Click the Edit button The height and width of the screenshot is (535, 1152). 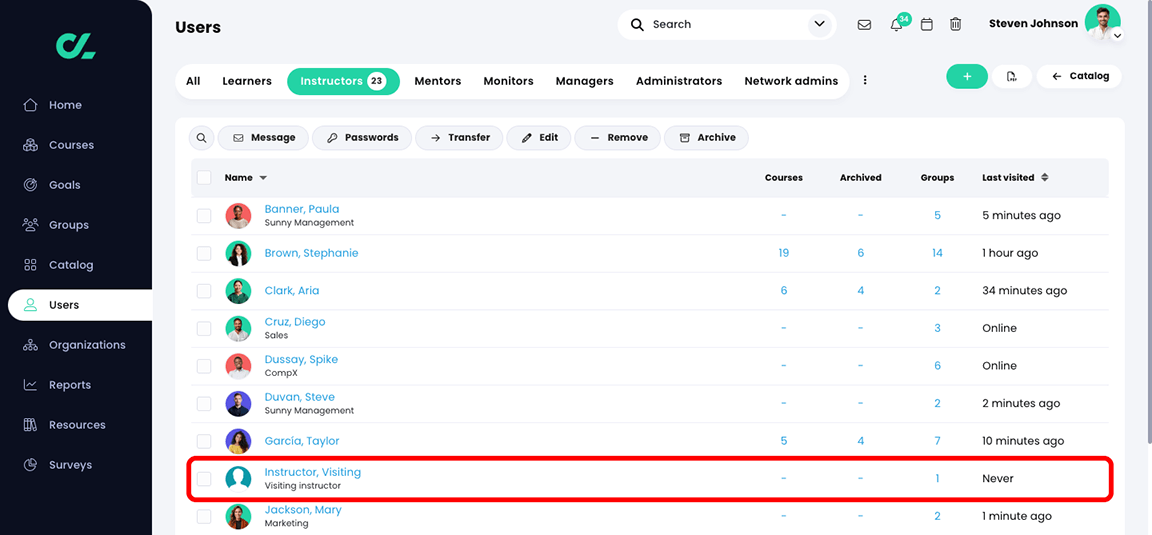click(539, 137)
